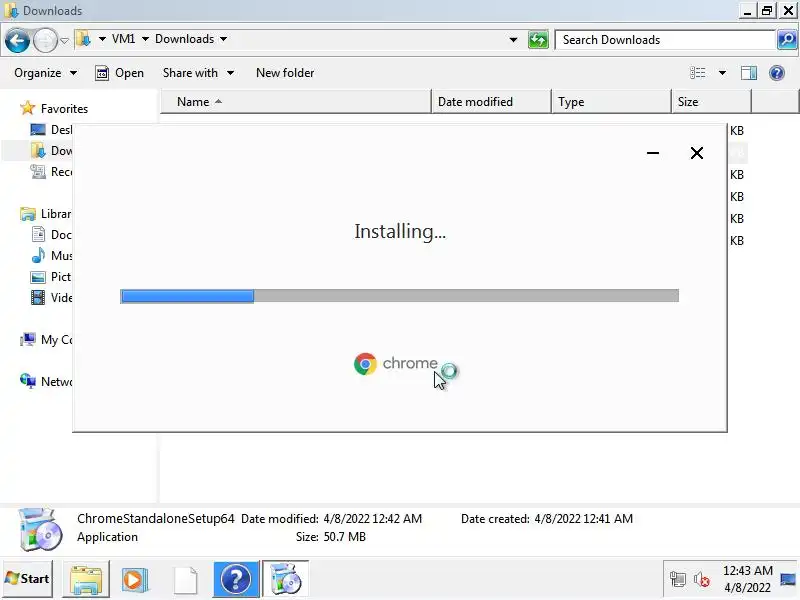Open Desktop in the navigation pane
The image size is (800, 600).
pos(51,130)
